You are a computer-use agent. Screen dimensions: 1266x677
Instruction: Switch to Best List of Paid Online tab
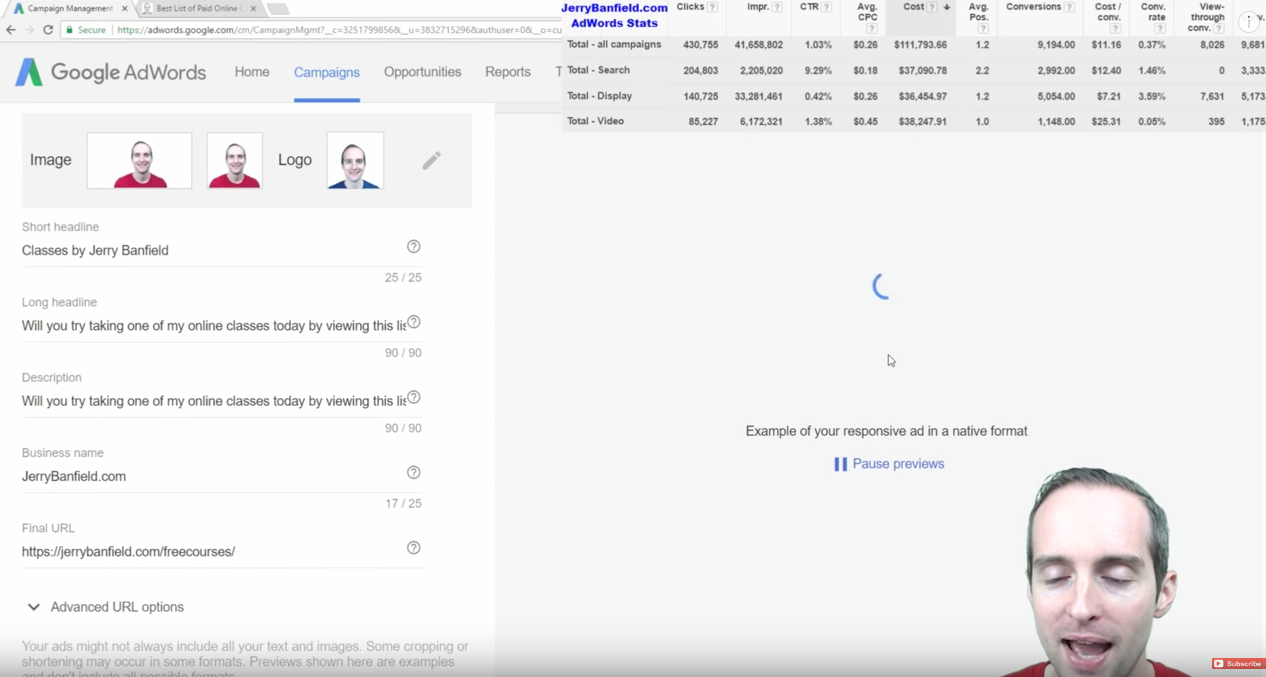(x=199, y=9)
